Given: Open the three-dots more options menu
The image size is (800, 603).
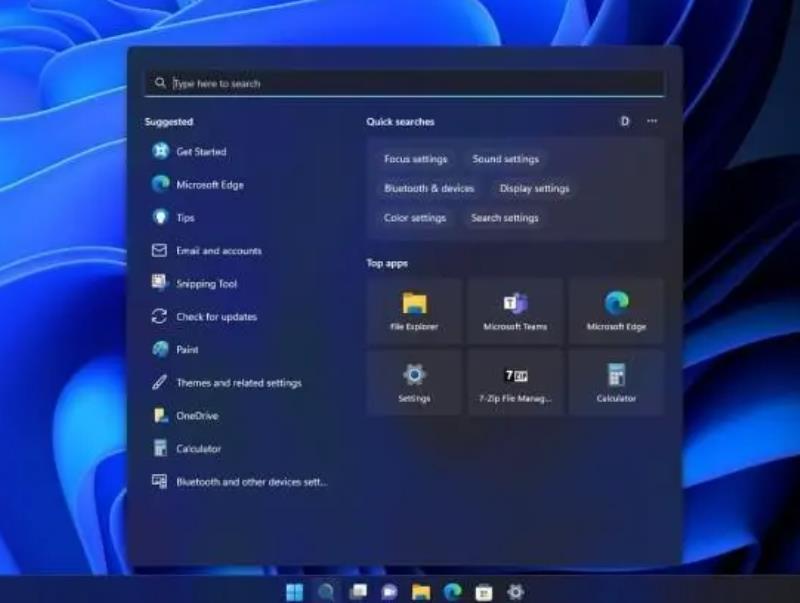Looking at the screenshot, I should pyautogui.click(x=652, y=121).
